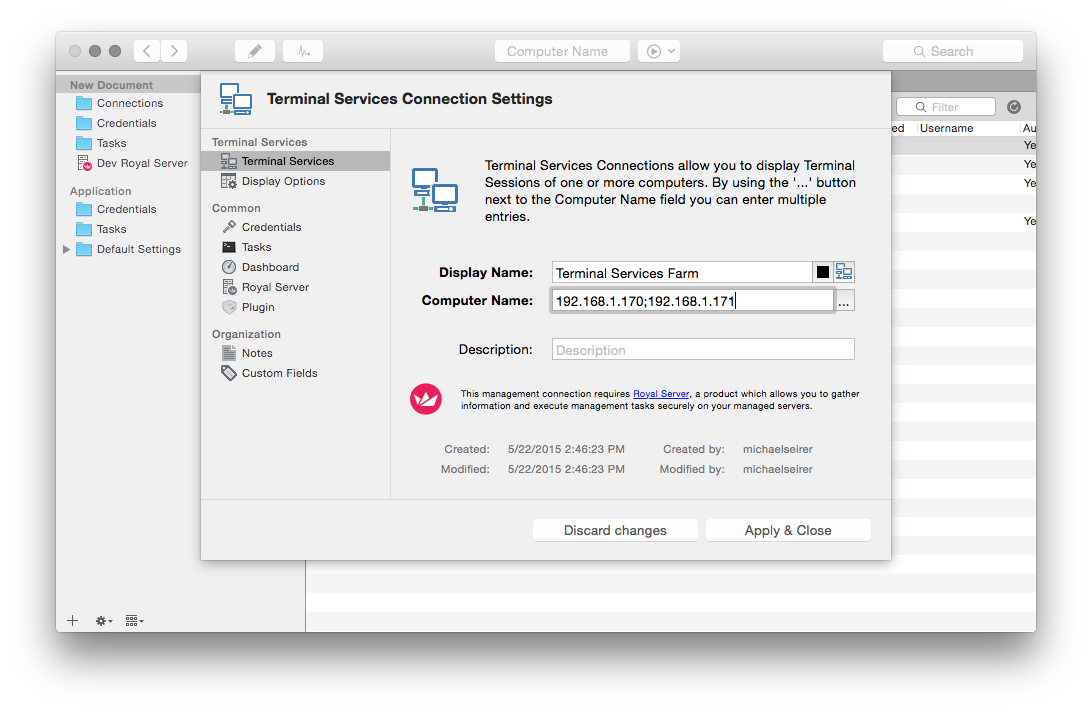
Task: Open the Credentials settings page under Common
Action: [x=295, y=227]
